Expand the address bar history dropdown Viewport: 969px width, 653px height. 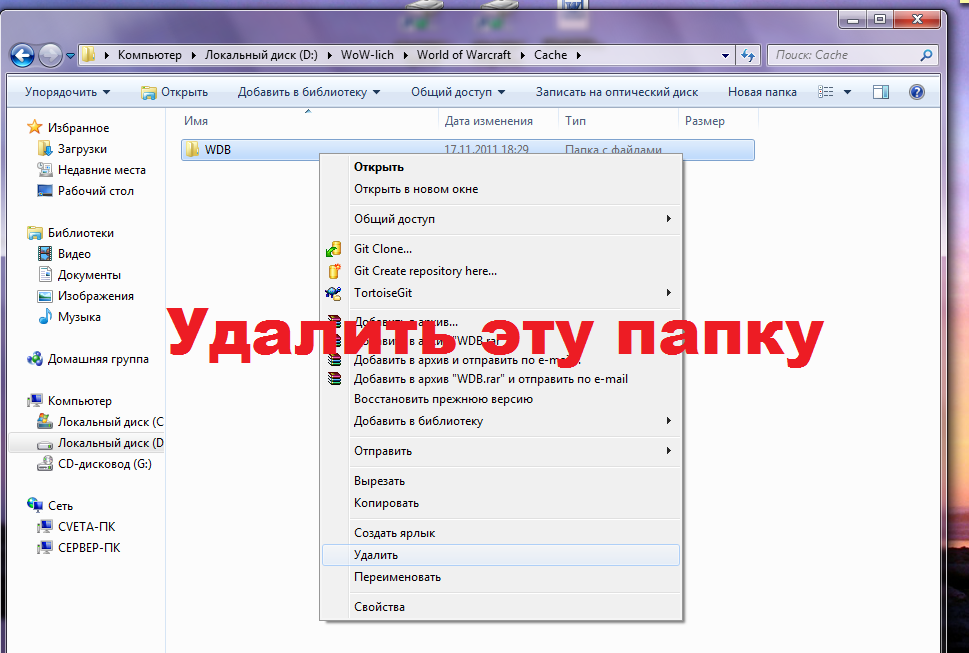pyautogui.click(x=726, y=55)
